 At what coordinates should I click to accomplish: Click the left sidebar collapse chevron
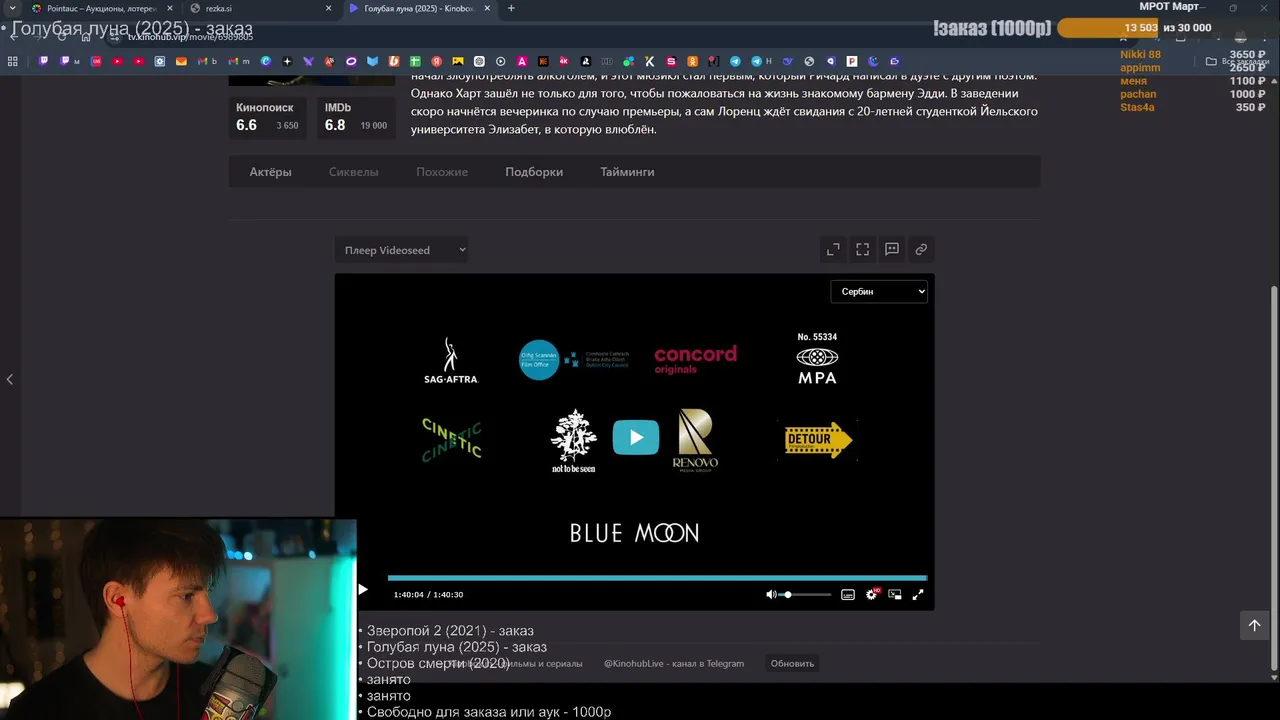[x=10, y=379]
